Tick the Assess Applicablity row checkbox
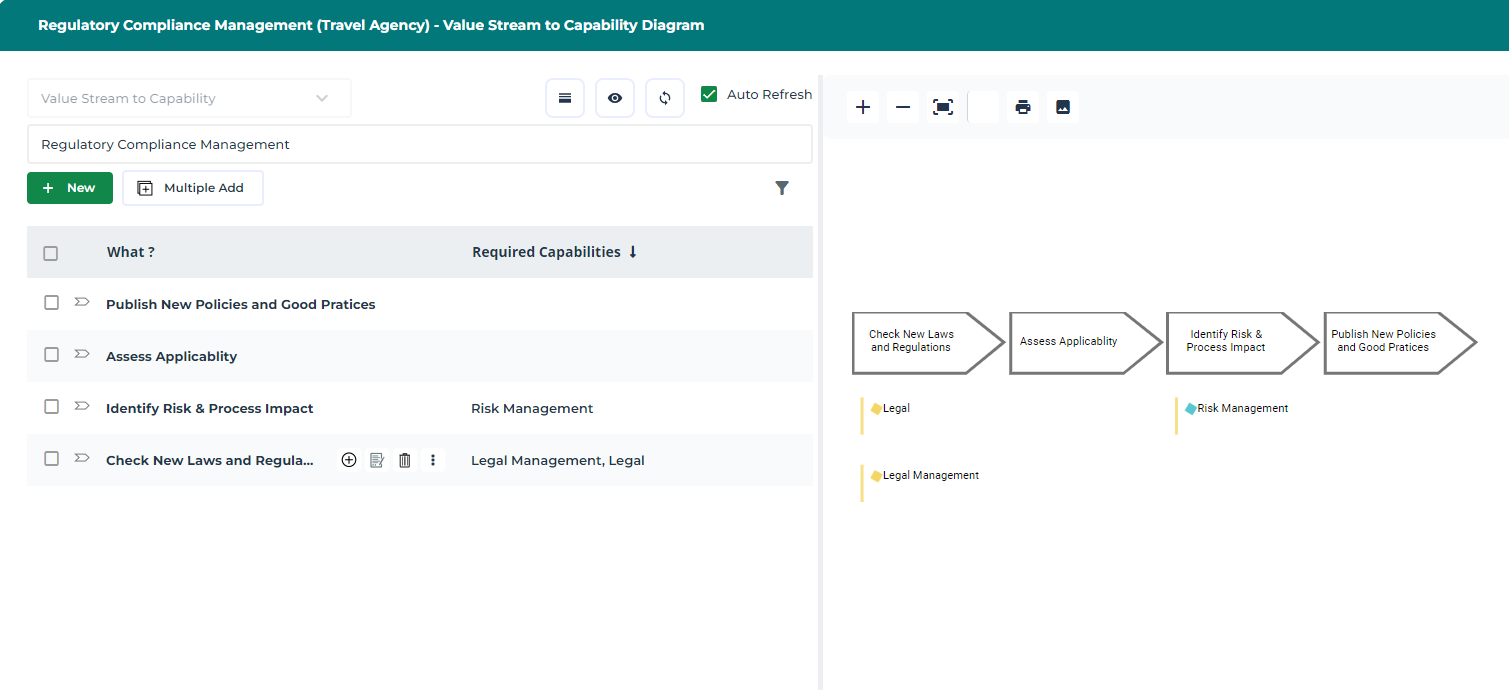The height and width of the screenshot is (690, 1509). coord(52,355)
